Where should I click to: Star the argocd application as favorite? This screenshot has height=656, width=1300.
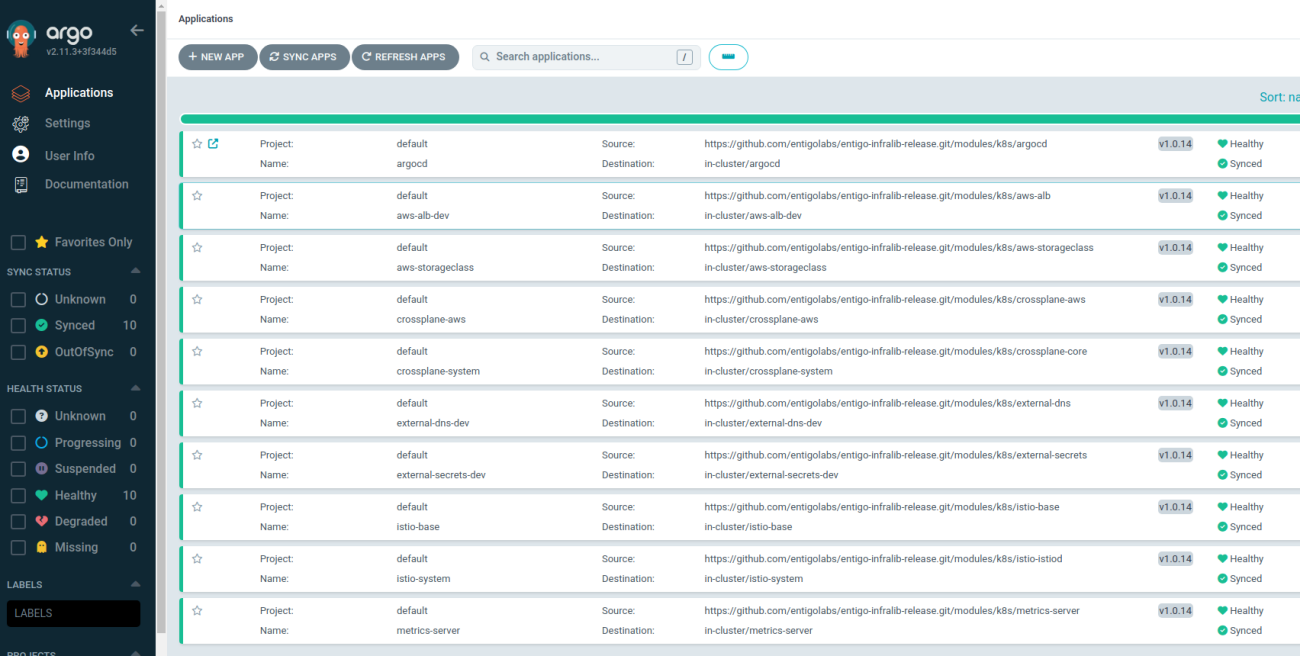197,144
